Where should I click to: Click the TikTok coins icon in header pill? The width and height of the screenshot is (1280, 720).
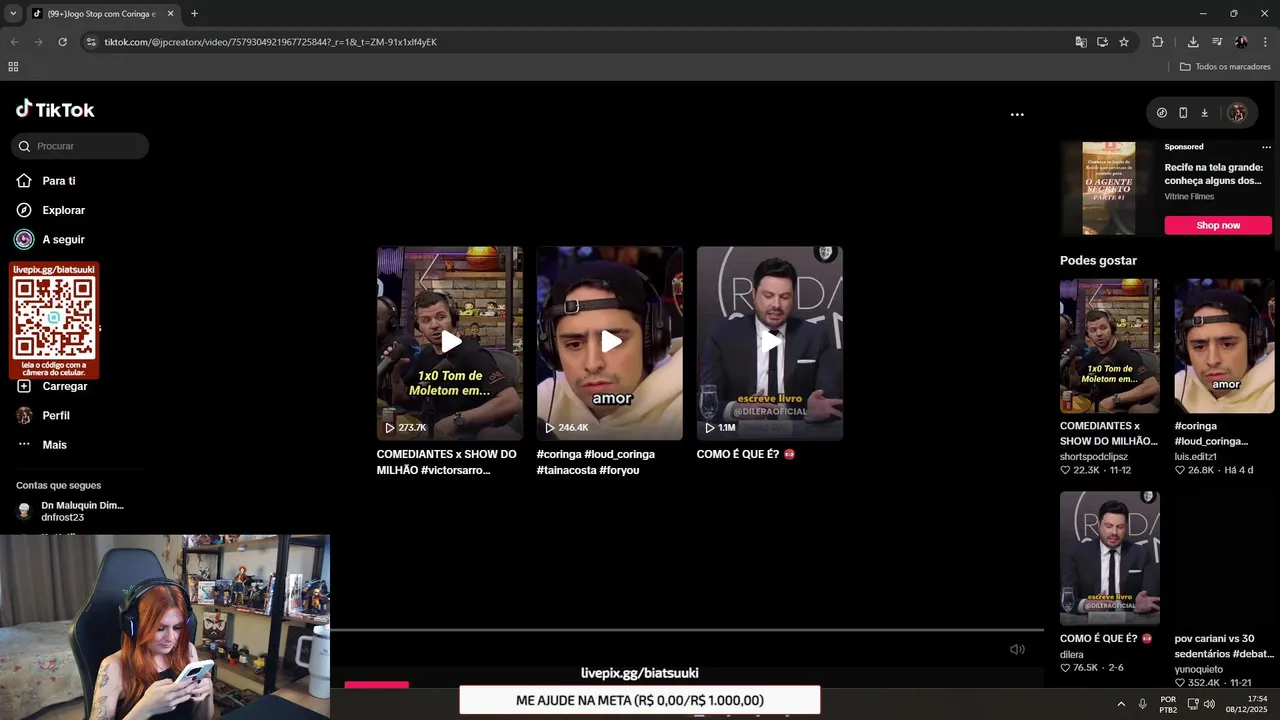(1161, 113)
